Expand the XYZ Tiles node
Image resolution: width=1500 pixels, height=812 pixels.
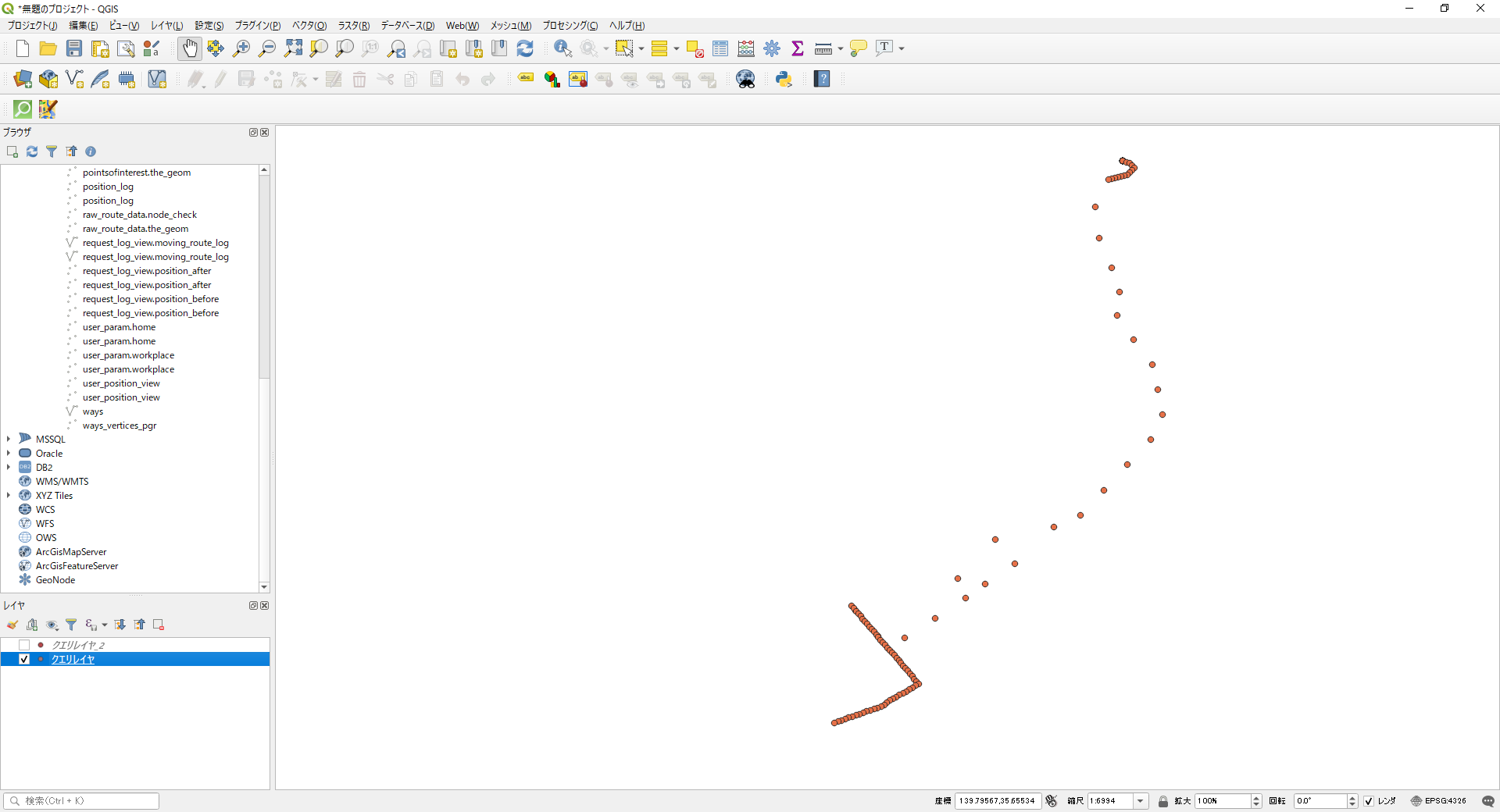click(9, 495)
